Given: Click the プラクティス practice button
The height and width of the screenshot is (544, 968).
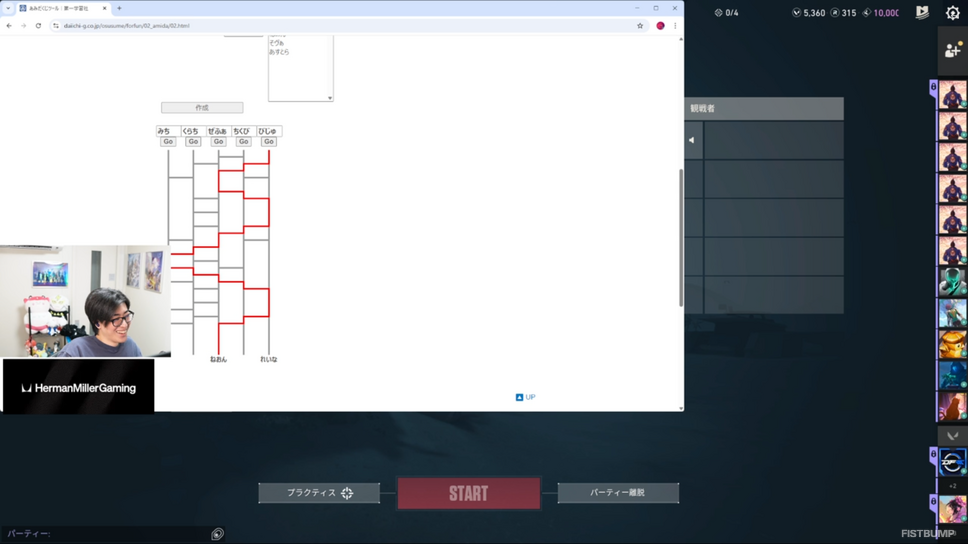Looking at the screenshot, I should click(x=319, y=493).
